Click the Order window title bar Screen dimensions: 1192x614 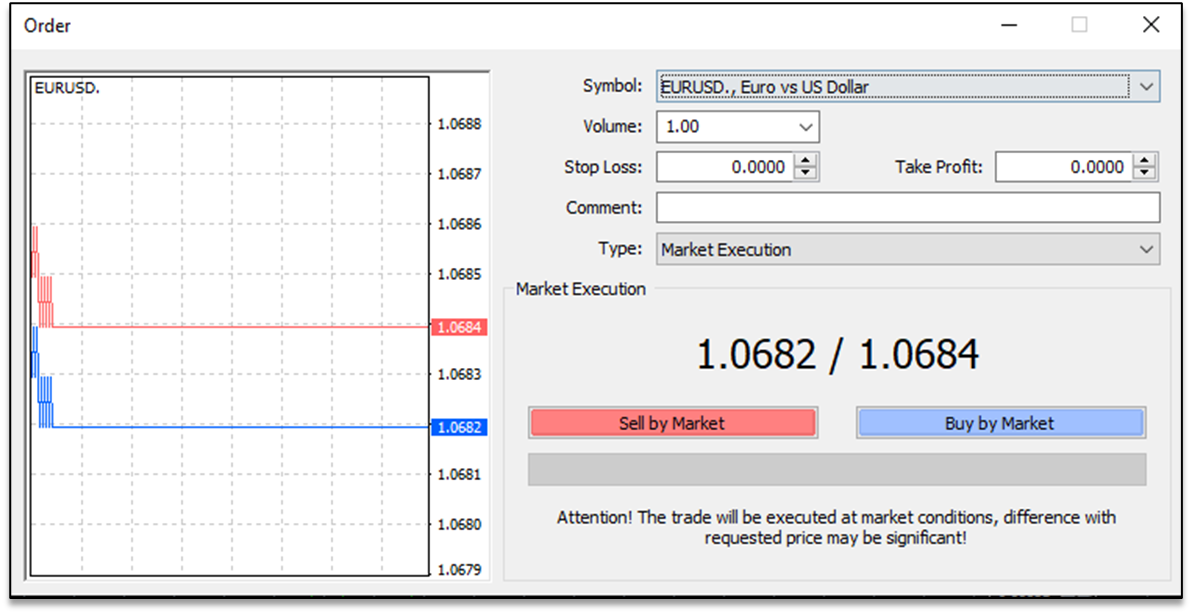pos(500,25)
